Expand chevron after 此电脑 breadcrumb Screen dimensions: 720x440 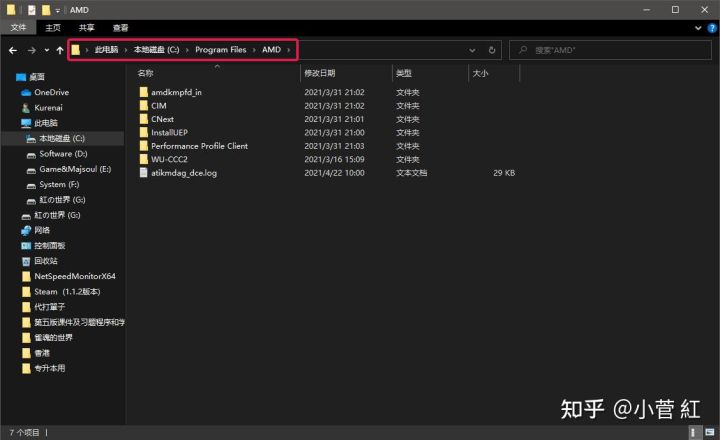(126, 50)
